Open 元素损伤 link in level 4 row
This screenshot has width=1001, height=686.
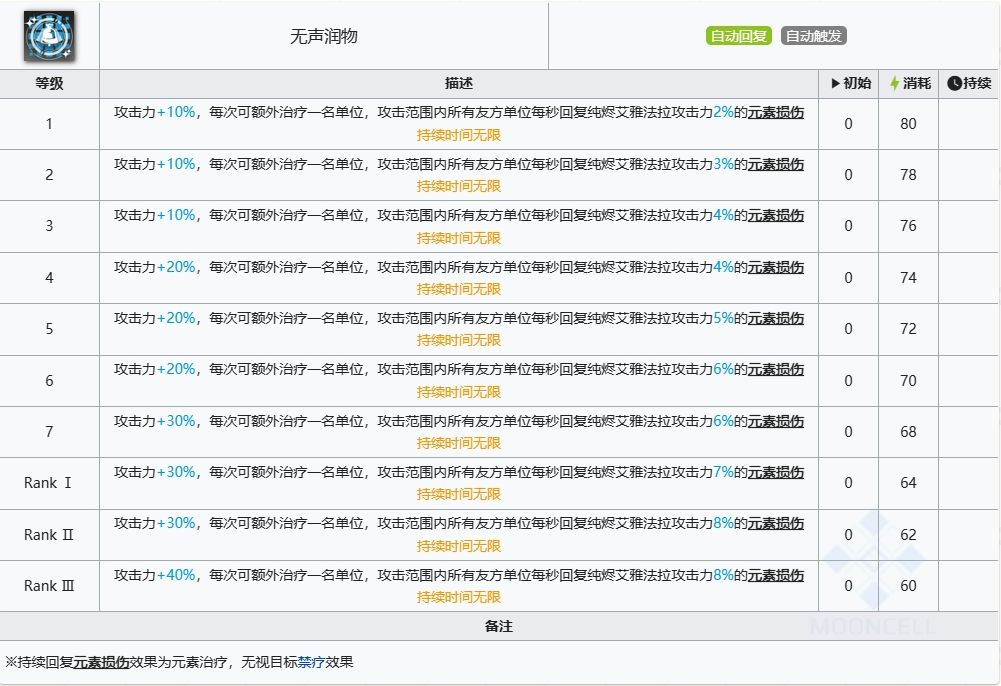775,267
